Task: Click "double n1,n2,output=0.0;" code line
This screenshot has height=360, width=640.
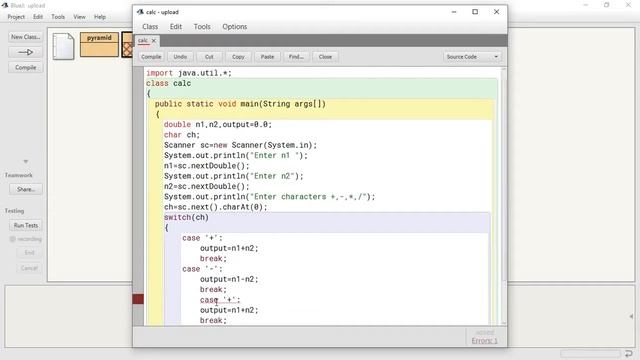Action: tap(218, 124)
